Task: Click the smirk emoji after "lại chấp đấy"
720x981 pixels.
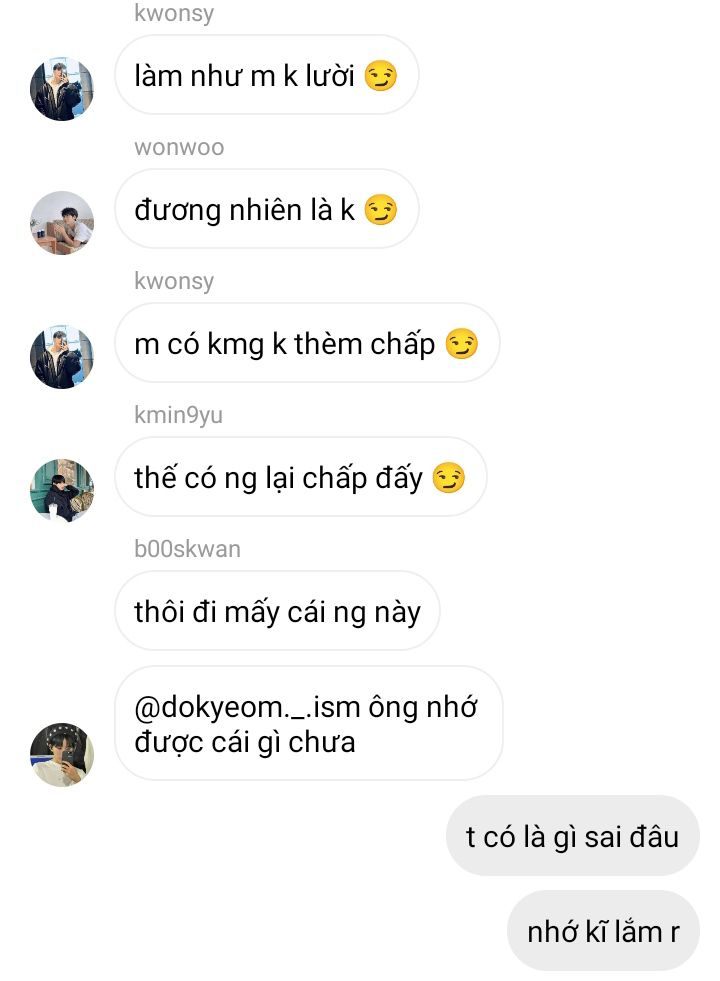Action: pyautogui.click(x=449, y=477)
